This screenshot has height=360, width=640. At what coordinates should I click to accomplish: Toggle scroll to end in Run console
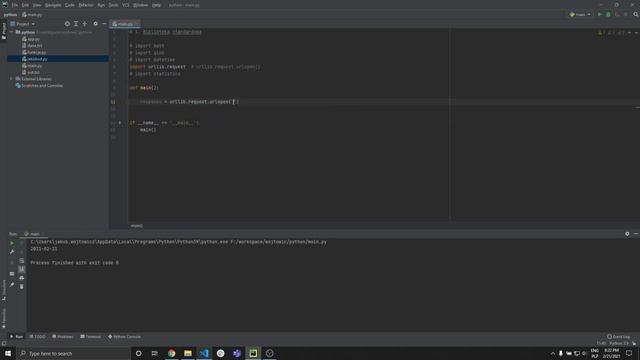pyautogui.click(x=22, y=269)
